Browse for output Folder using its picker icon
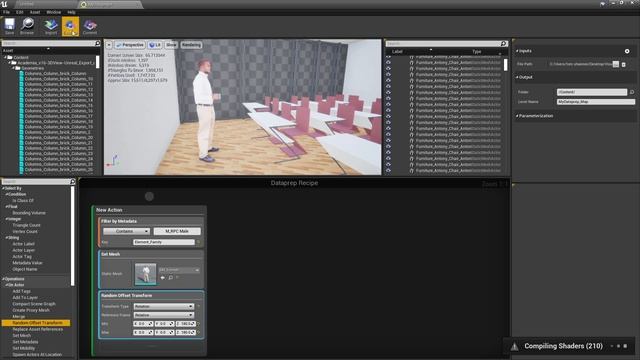 tap(631, 92)
